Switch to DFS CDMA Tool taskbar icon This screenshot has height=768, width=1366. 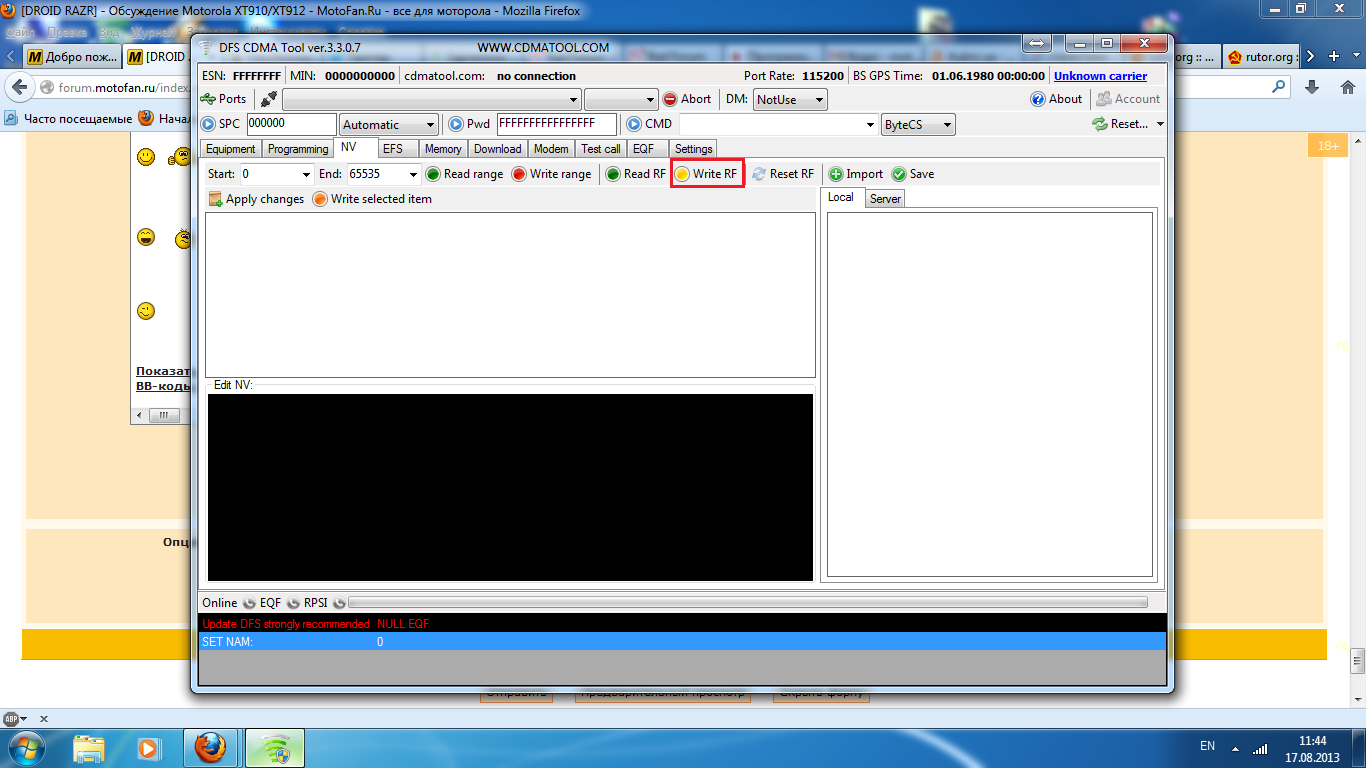[x=273, y=747]
